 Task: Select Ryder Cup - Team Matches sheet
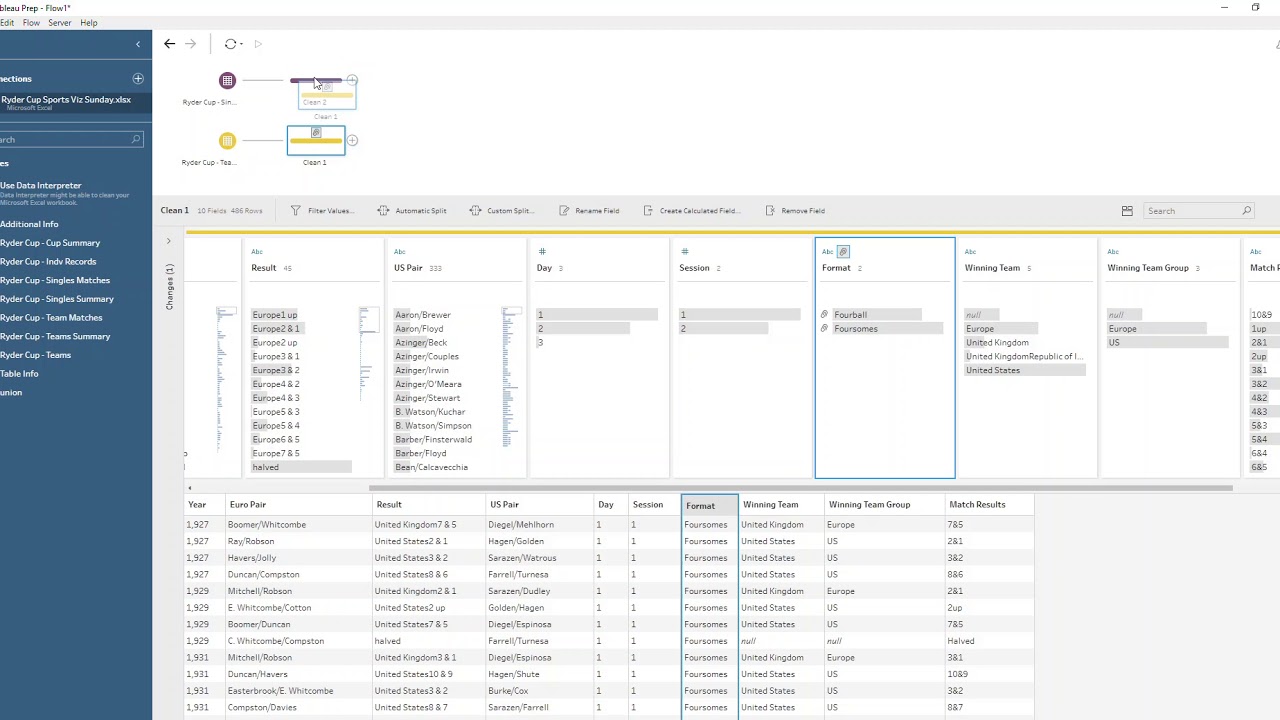point(51,318)
